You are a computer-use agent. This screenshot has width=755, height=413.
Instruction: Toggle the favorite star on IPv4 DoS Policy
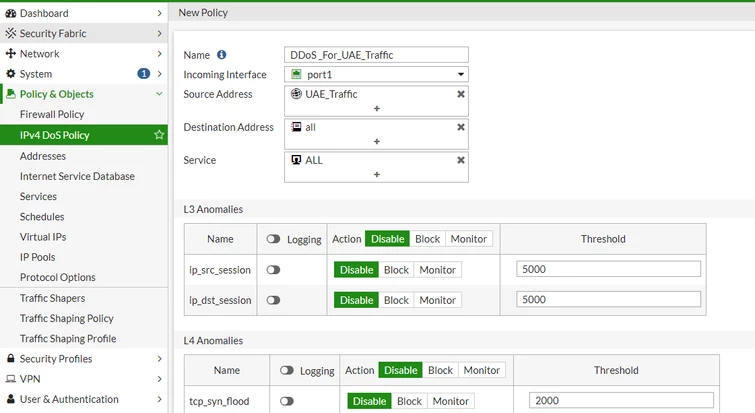tap(159, 135)
